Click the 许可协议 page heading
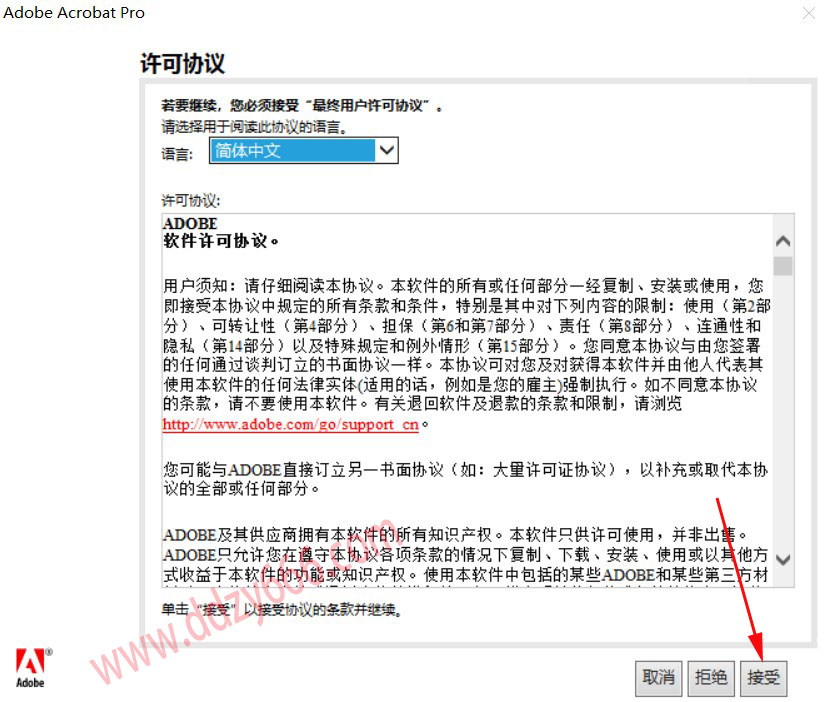 point(182,63)
